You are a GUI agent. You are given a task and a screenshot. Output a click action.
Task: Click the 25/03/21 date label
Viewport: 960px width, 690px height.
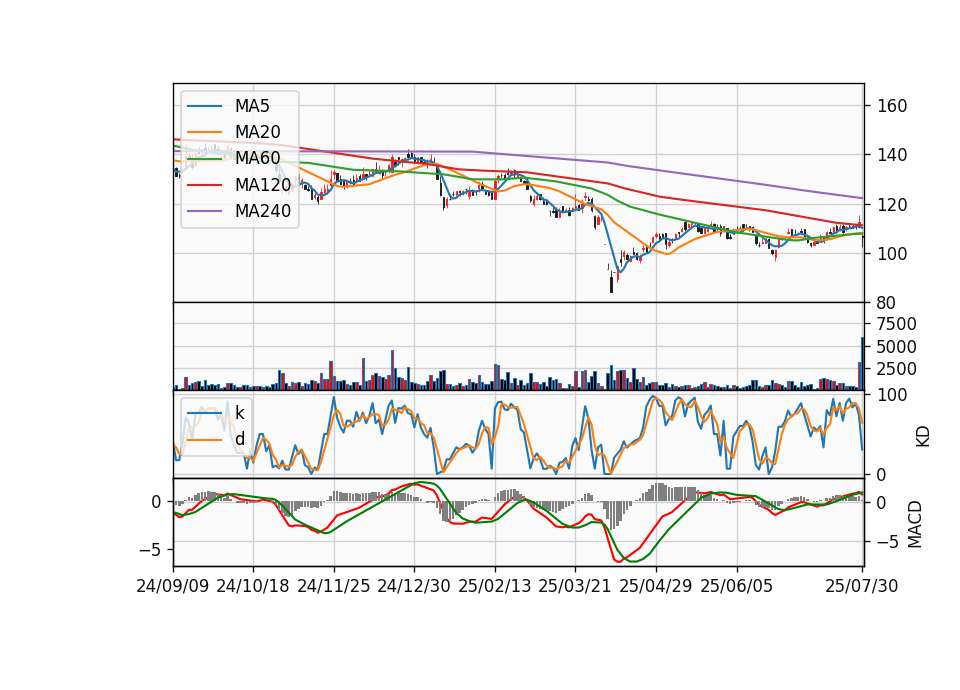pos(575,586)
